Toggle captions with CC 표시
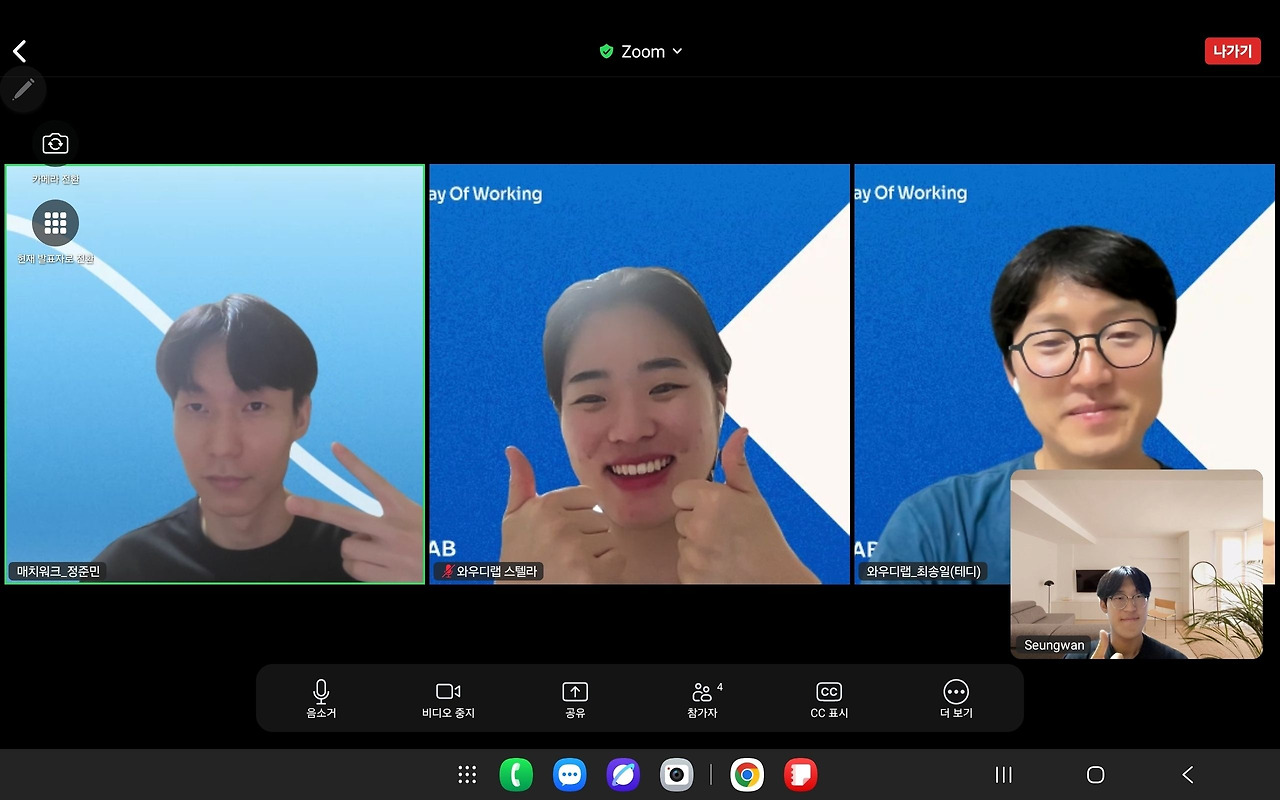 tap(829, 698)
